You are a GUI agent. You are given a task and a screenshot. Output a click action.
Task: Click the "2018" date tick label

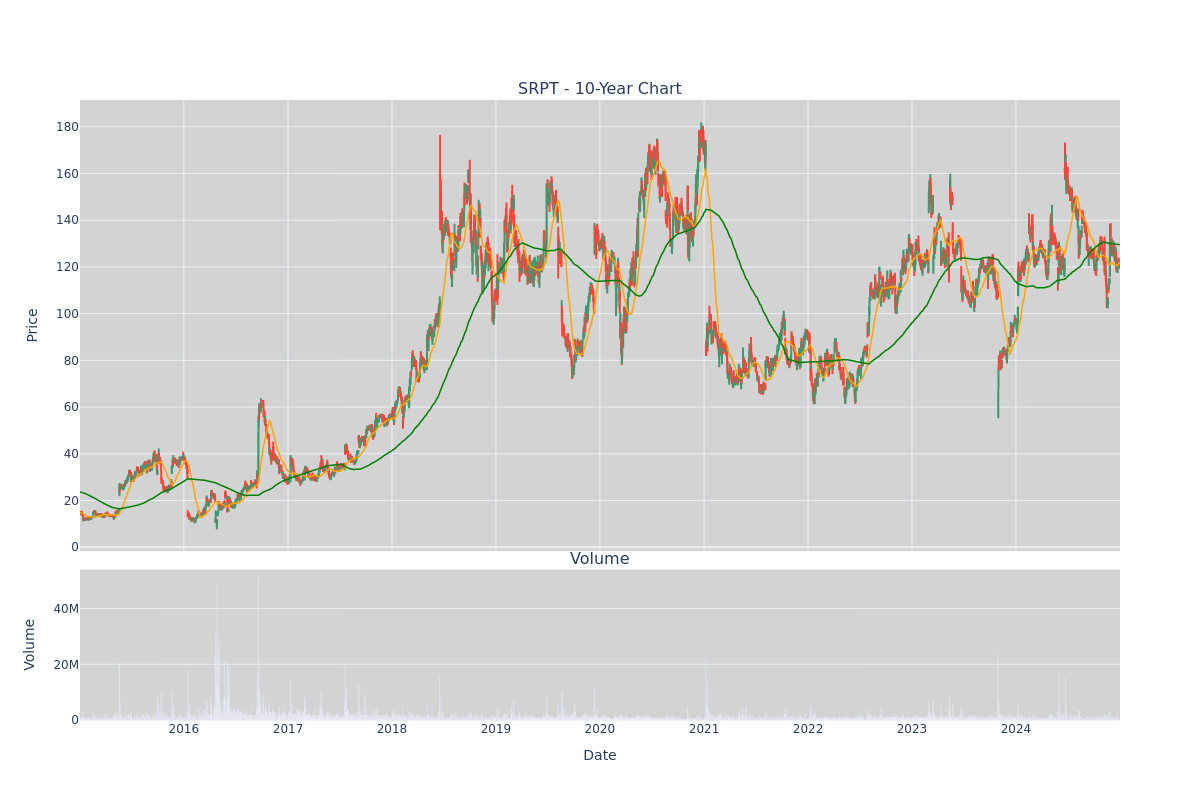[392, 729]
